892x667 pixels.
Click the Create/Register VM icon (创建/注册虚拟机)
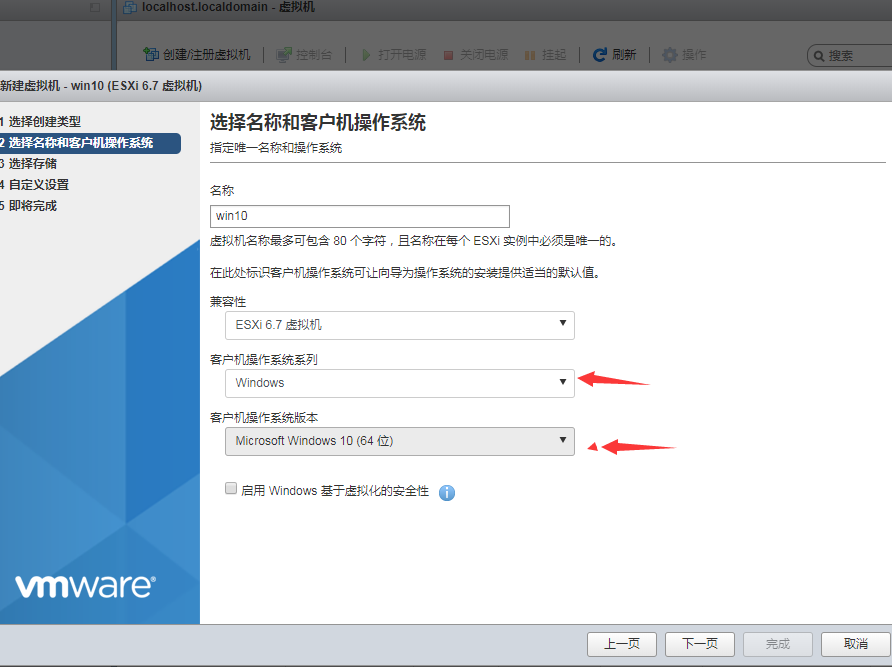pyautogui.click(x=151, y=54)
